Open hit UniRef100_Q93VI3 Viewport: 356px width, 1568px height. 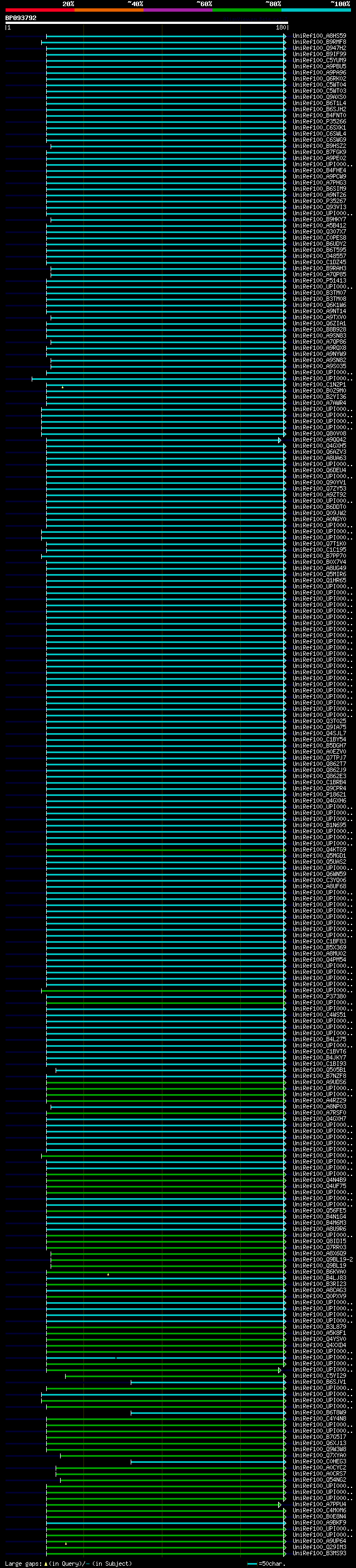coord(319,207)
